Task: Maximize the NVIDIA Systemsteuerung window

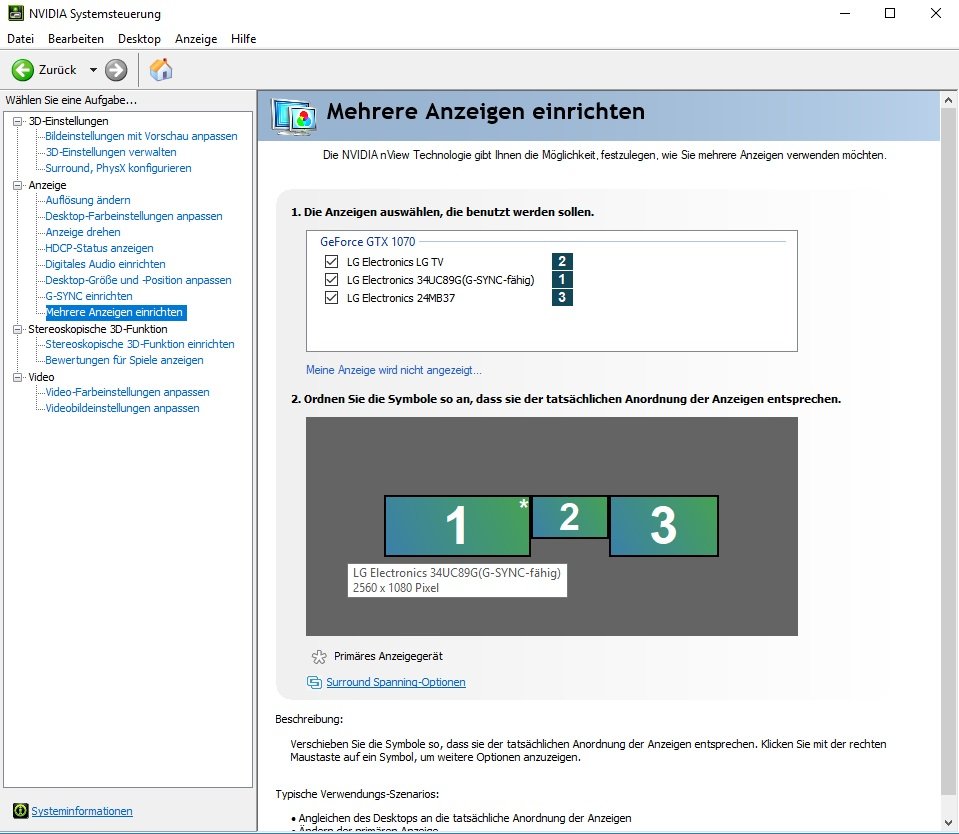Action: pos(890,13)
